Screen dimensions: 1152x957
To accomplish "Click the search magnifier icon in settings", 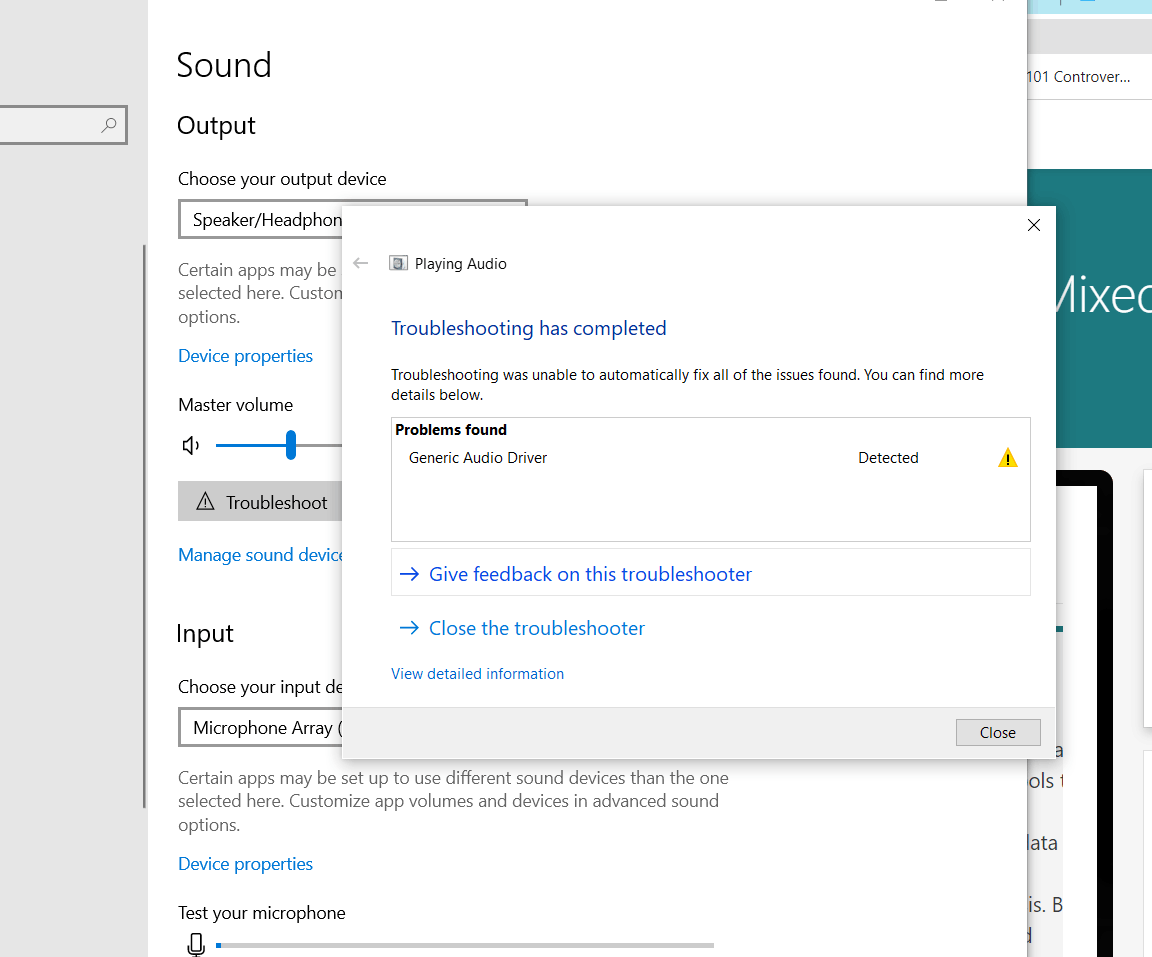I will tap(109, 125).
